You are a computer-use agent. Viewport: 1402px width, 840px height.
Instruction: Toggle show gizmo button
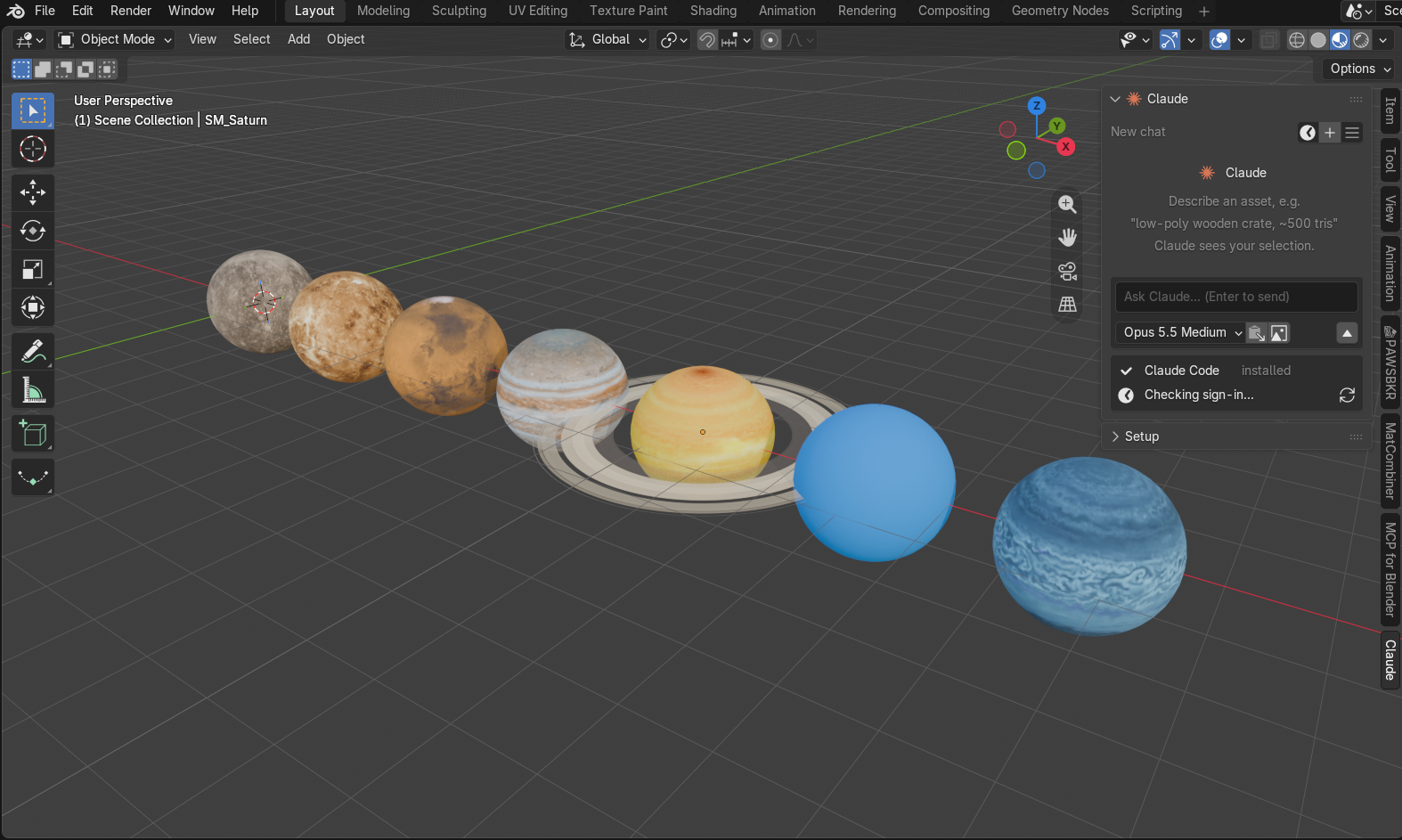tap(1170, 39)
